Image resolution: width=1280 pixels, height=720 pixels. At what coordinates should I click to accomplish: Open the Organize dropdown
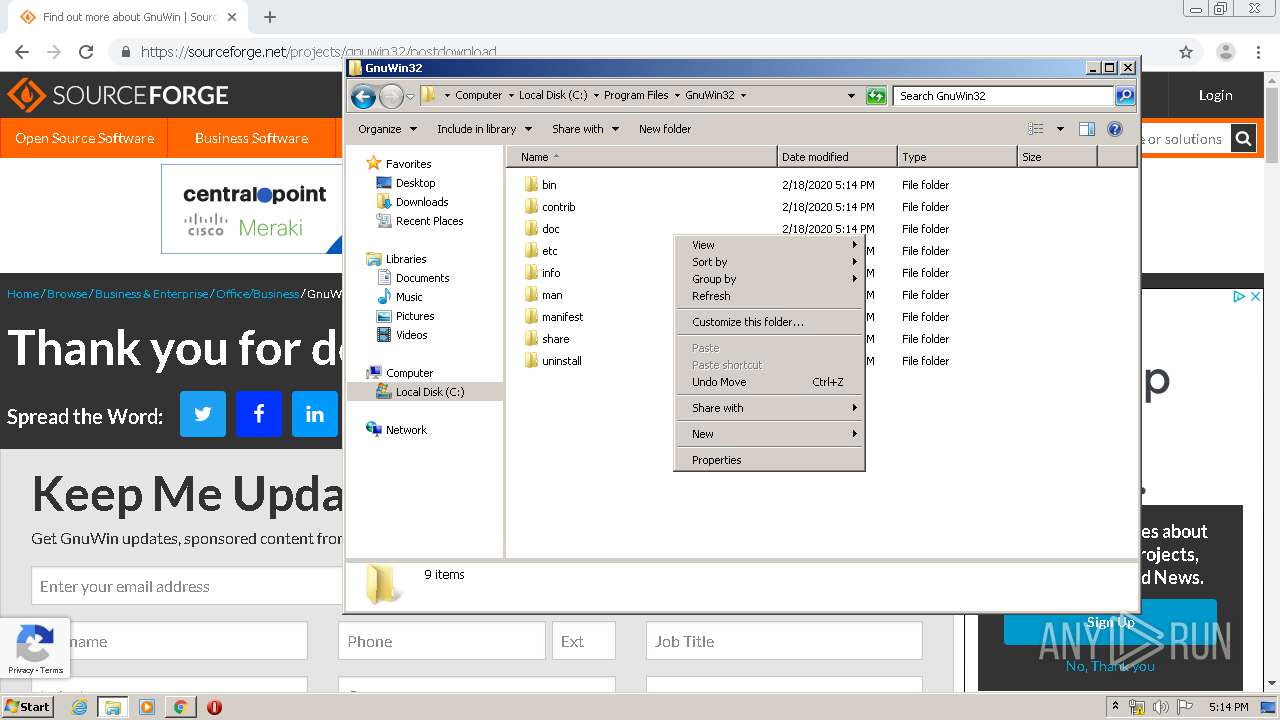[387, 129]
